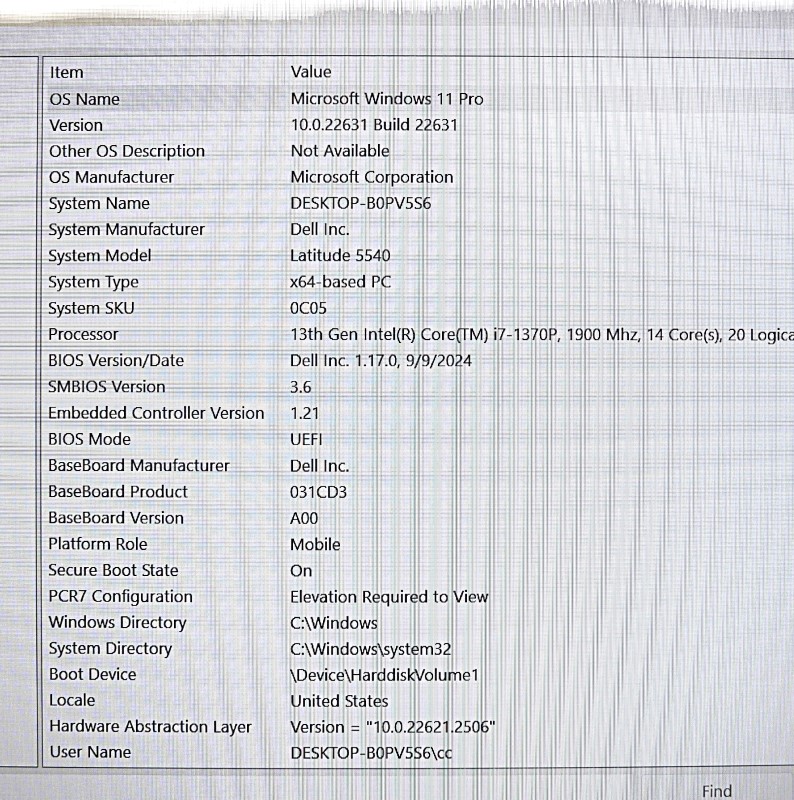This screenshot has width=794, height=800.
Task: Select the OS Name row
Action: (x=84, y=99)
